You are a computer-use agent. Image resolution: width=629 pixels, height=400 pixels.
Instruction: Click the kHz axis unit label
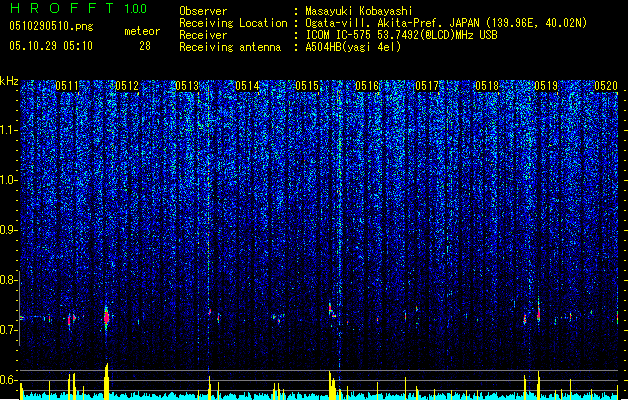9,81
